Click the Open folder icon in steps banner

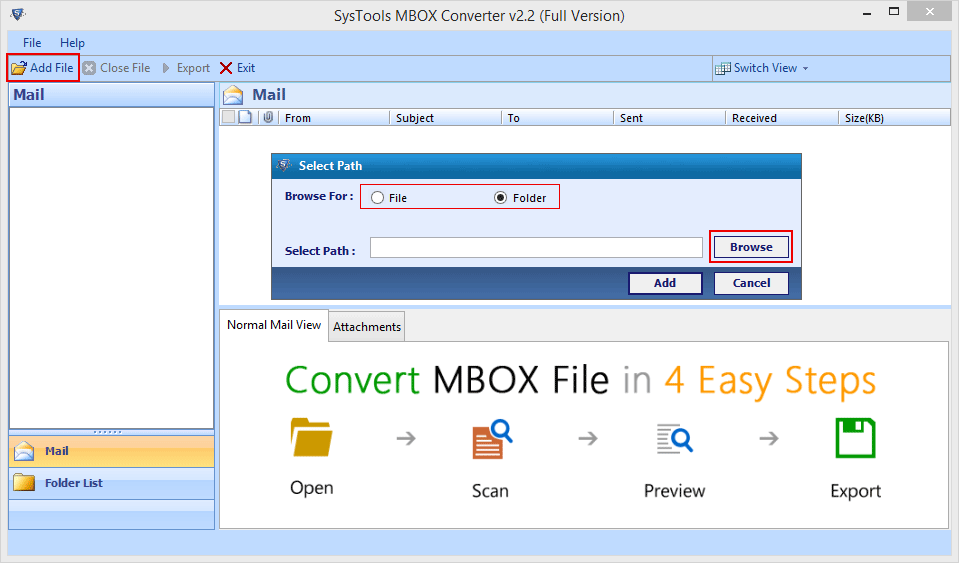coord(311,437)
